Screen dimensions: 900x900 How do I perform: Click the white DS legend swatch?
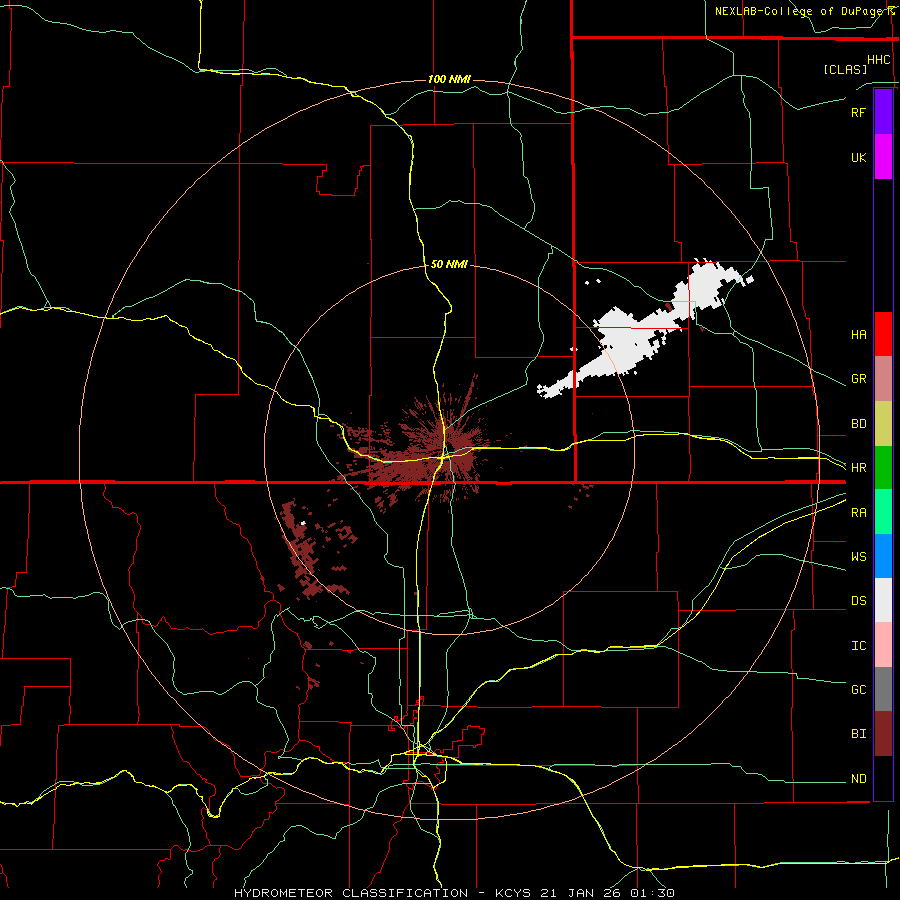[883, 600]
